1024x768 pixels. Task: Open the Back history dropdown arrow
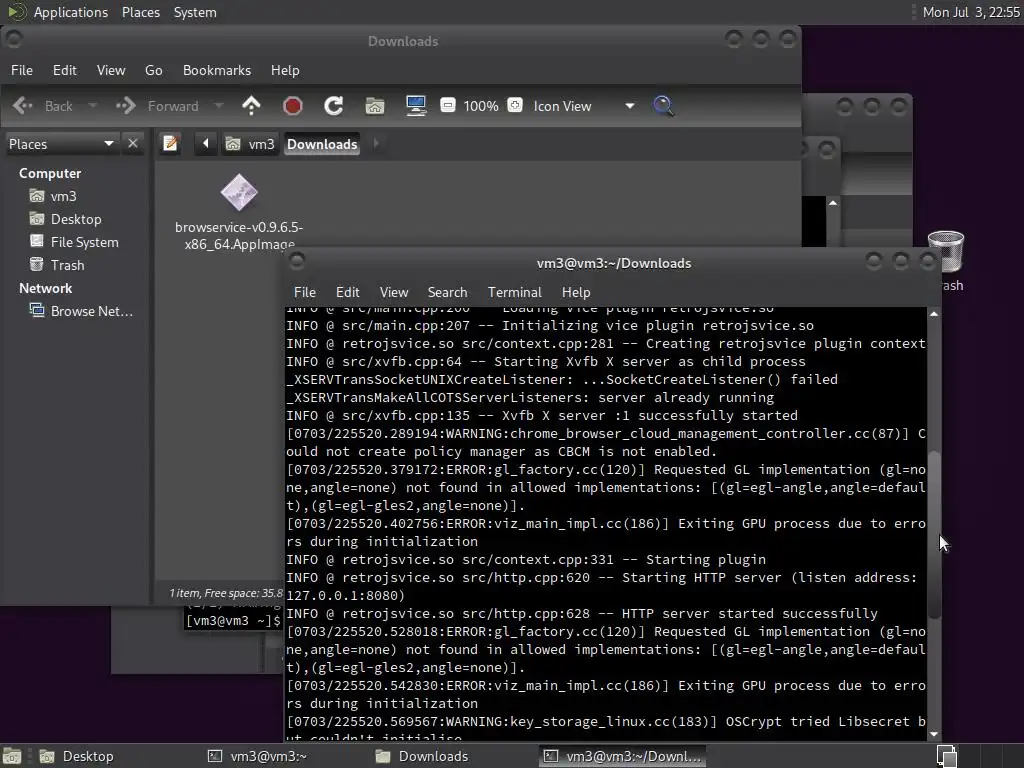click(93, 106)
